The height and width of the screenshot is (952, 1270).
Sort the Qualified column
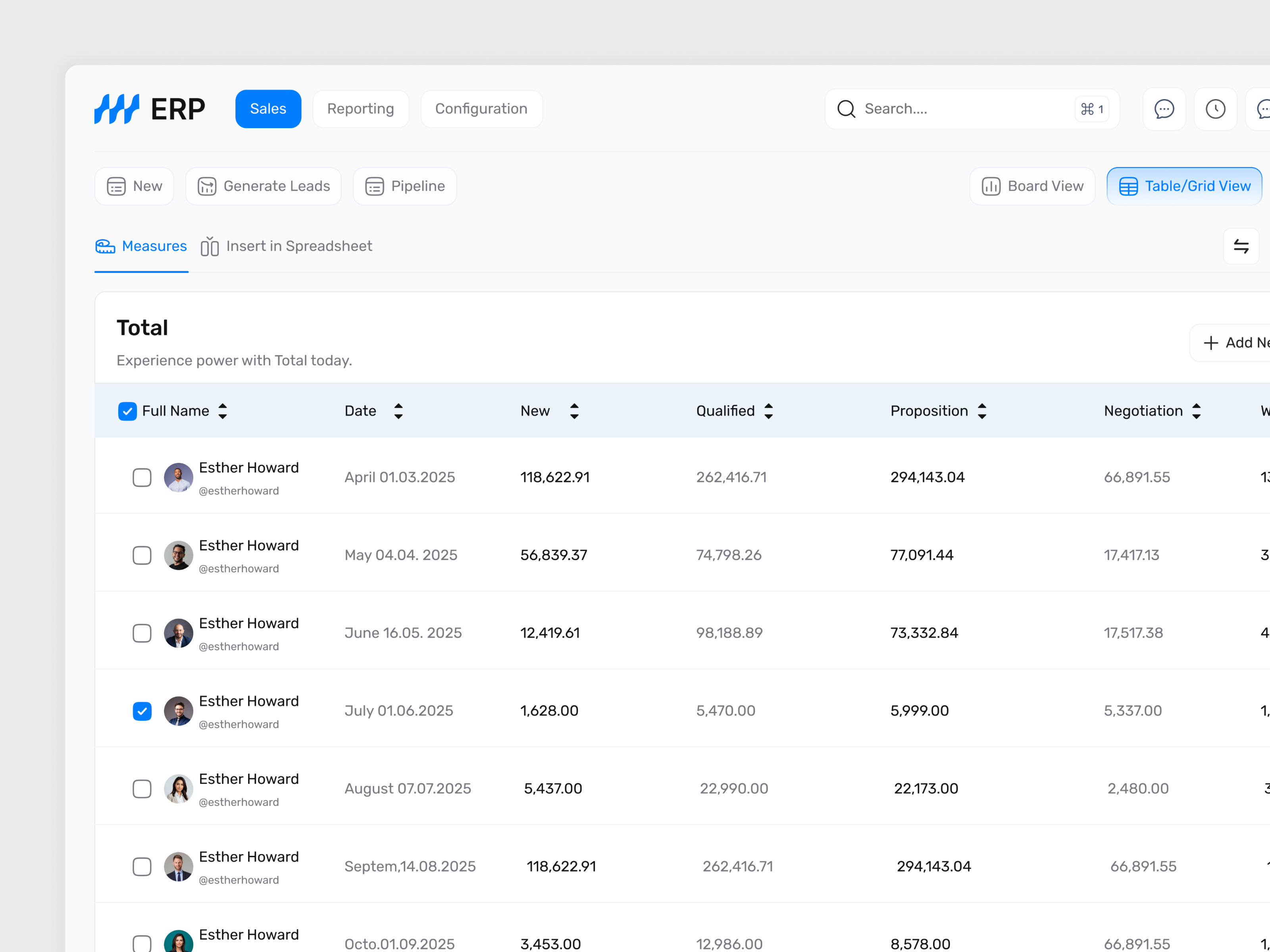coord(769,411)
